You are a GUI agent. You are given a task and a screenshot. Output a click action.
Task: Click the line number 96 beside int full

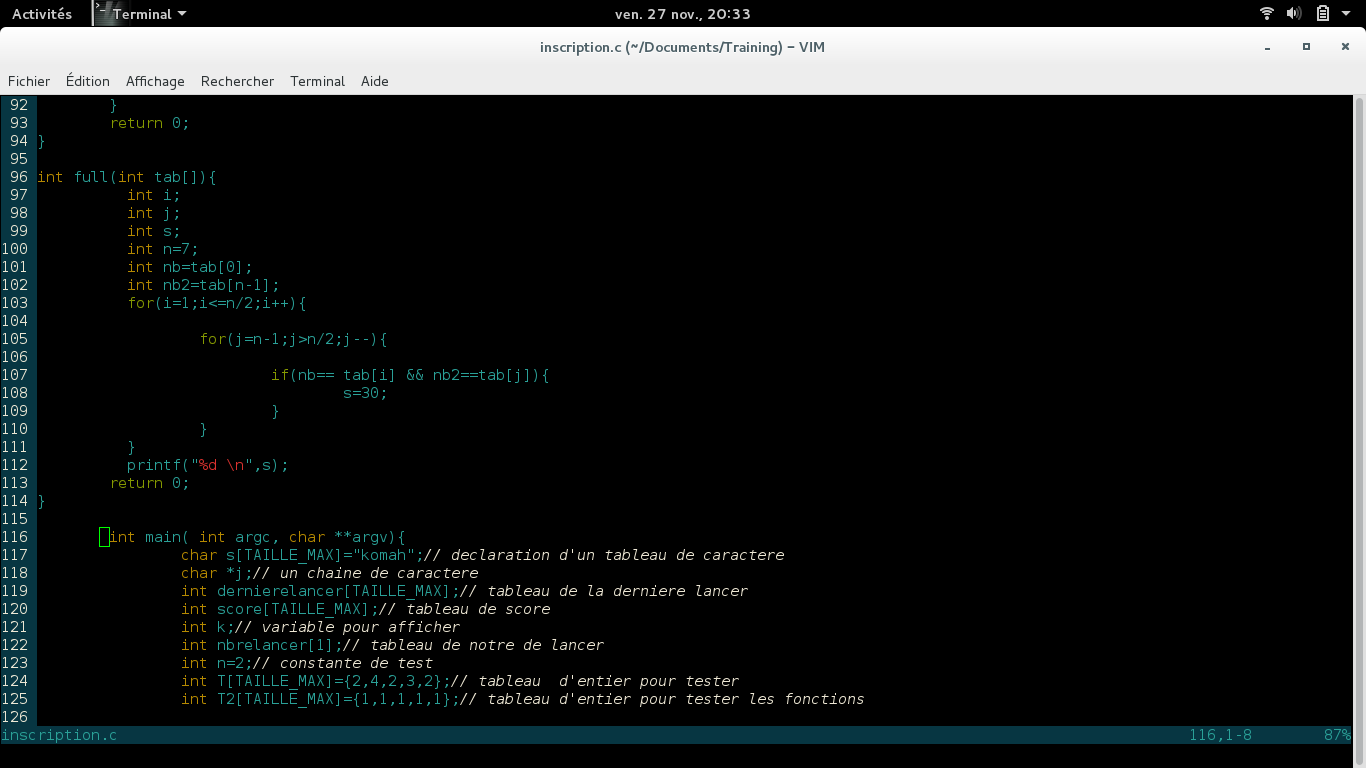pos(18,177)
